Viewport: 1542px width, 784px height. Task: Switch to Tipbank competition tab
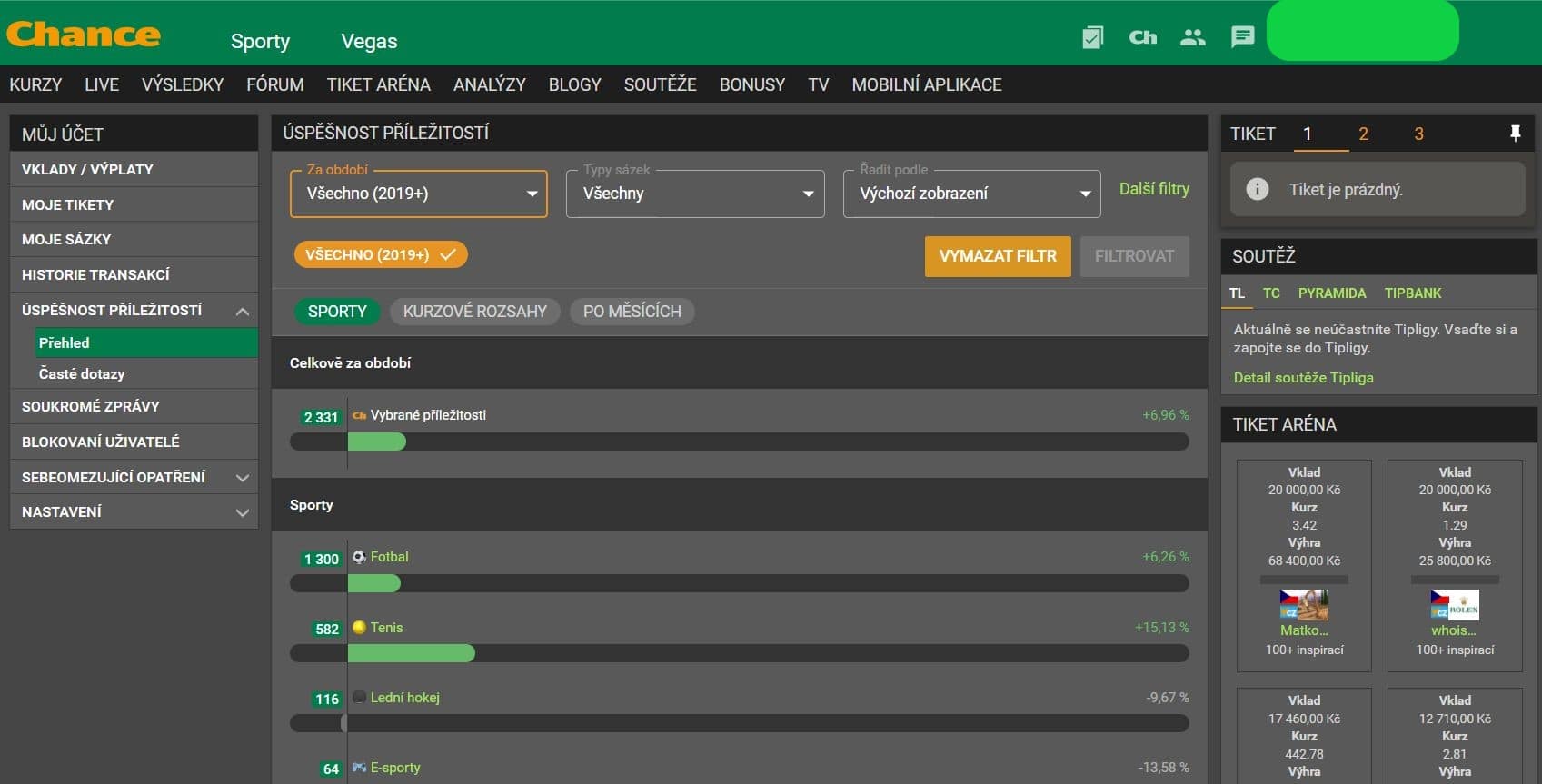(1413, 293)
